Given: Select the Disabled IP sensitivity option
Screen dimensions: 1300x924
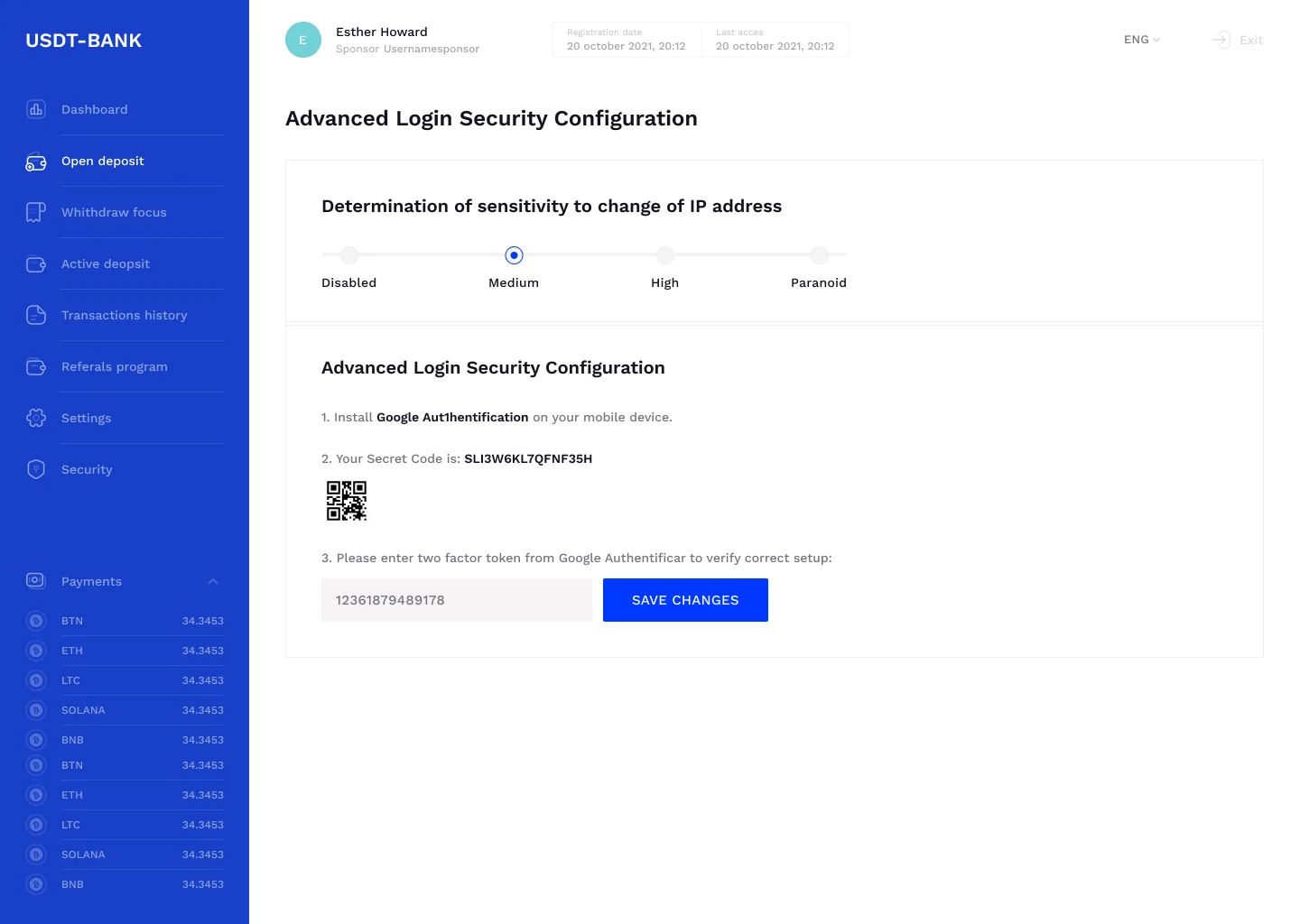Looking at the screenshot, I should (x=349, y=255).
